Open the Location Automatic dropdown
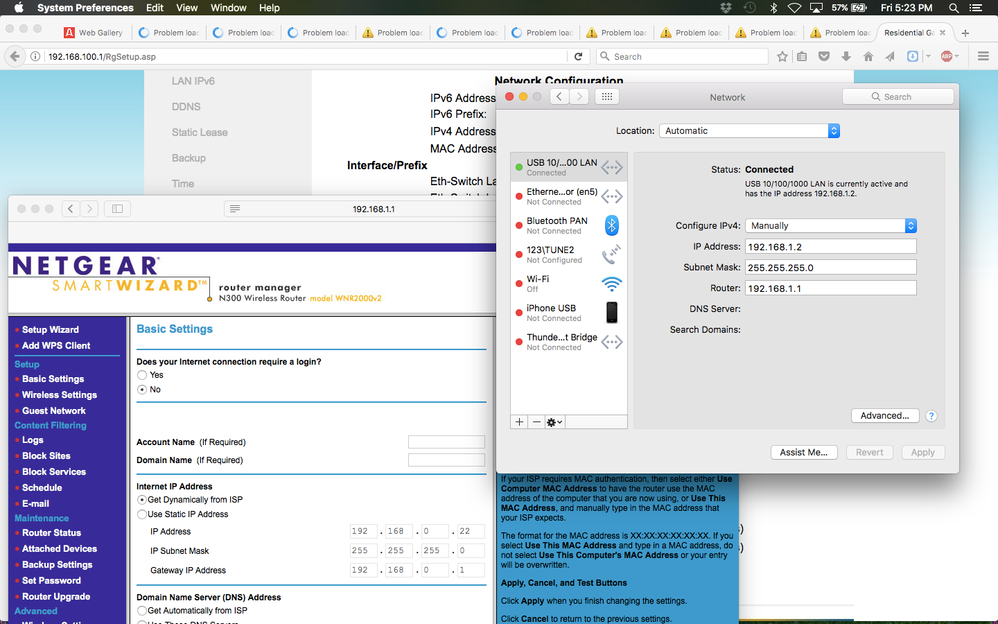 coord(749,131)
